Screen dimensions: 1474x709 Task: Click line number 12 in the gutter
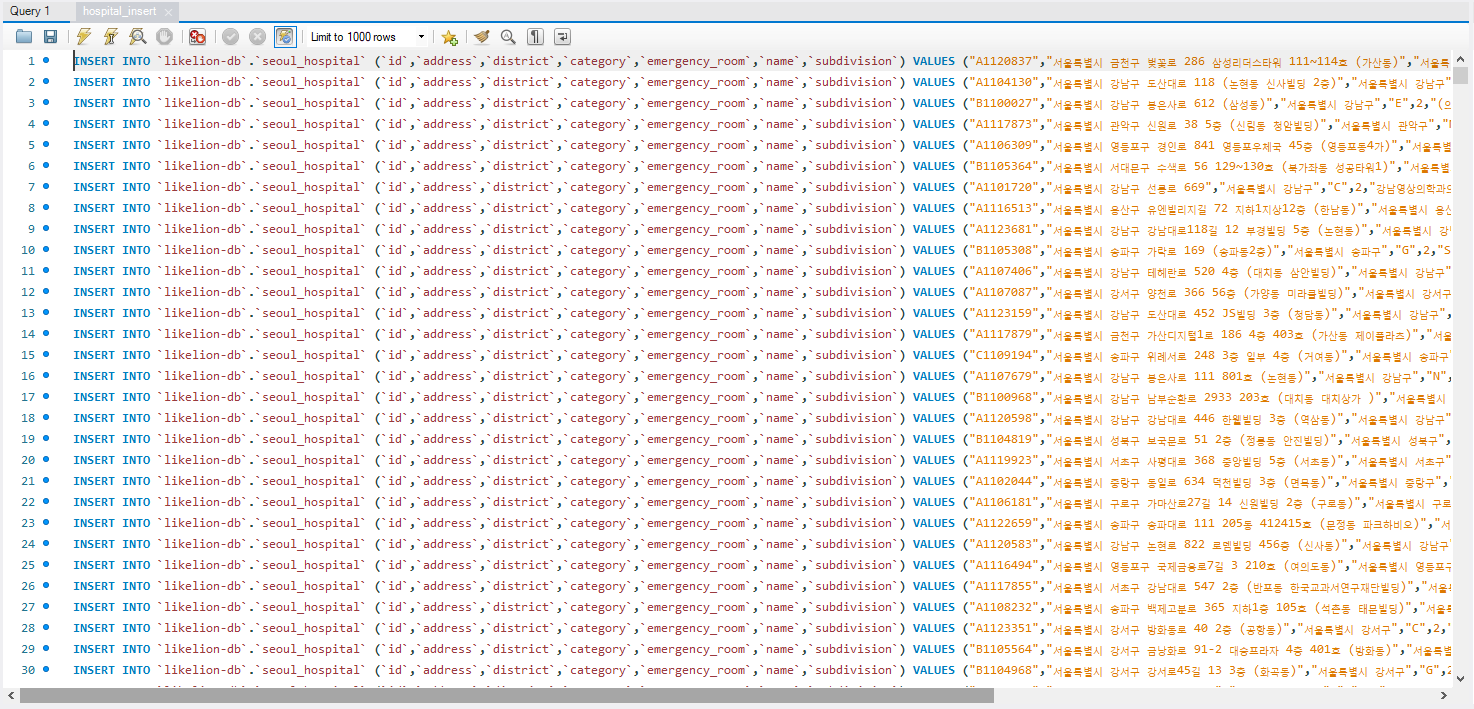(28, 292)
